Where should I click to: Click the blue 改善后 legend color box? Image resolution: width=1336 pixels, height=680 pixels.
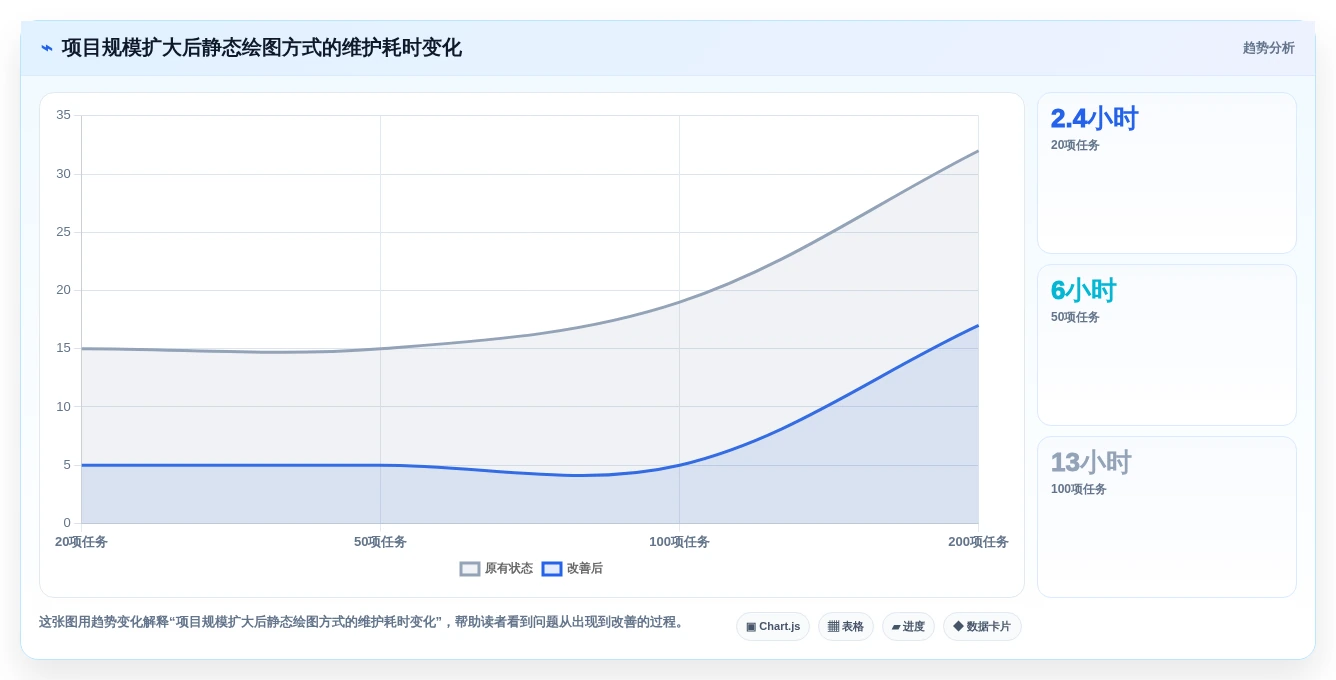[552, 569]
